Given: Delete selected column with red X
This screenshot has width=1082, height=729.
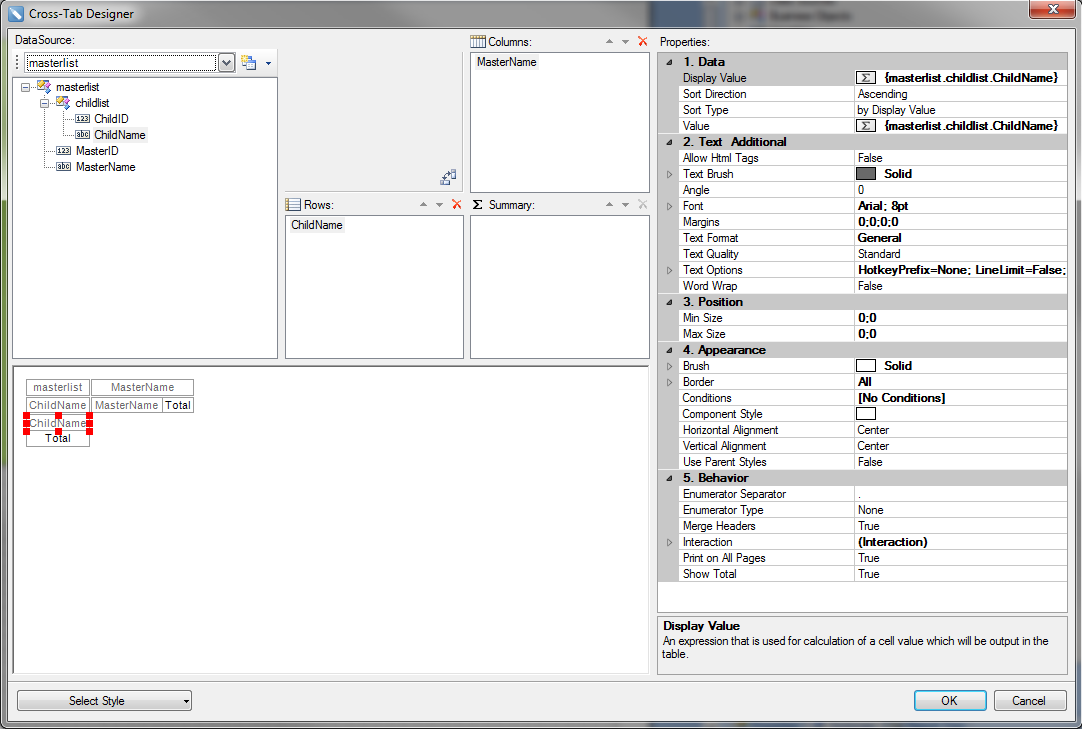Looking at the screenshot, I should [642, 41].
